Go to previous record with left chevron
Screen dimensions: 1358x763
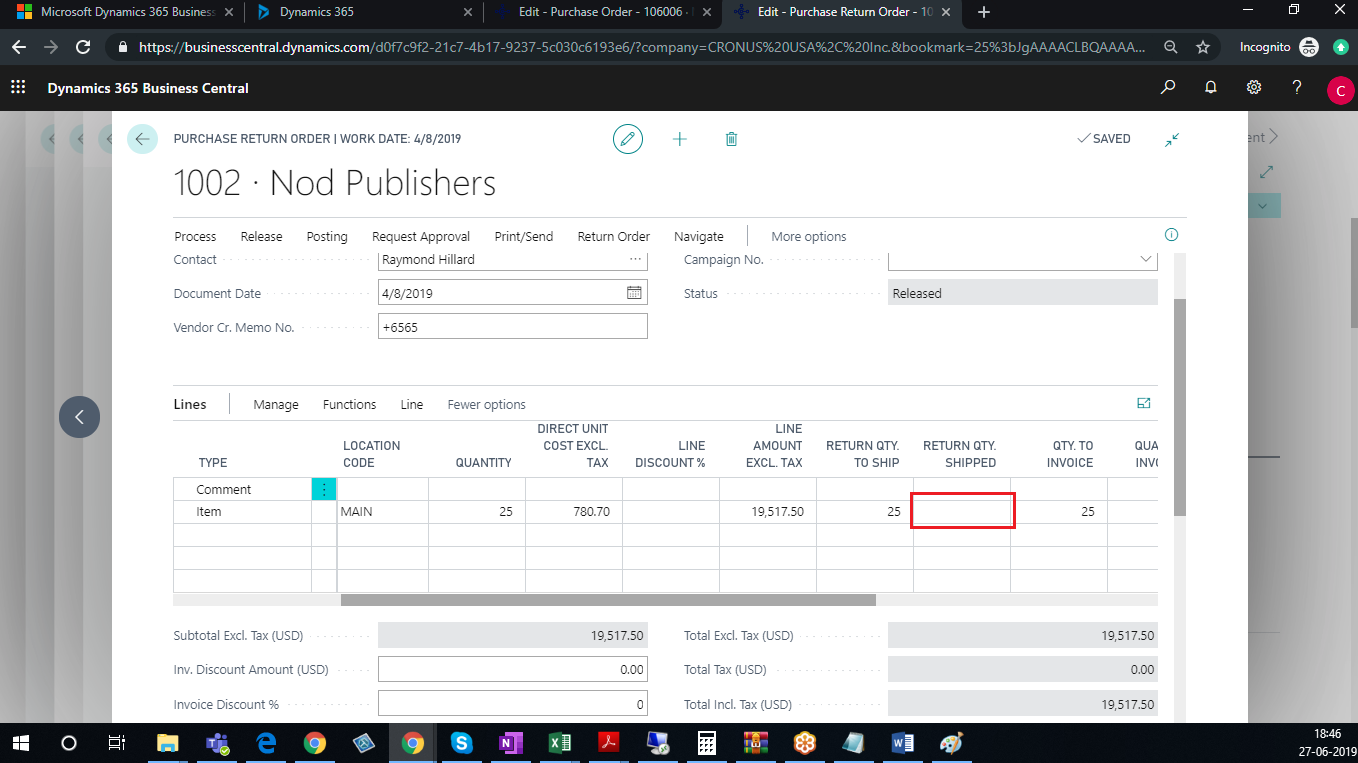[79, 417]
